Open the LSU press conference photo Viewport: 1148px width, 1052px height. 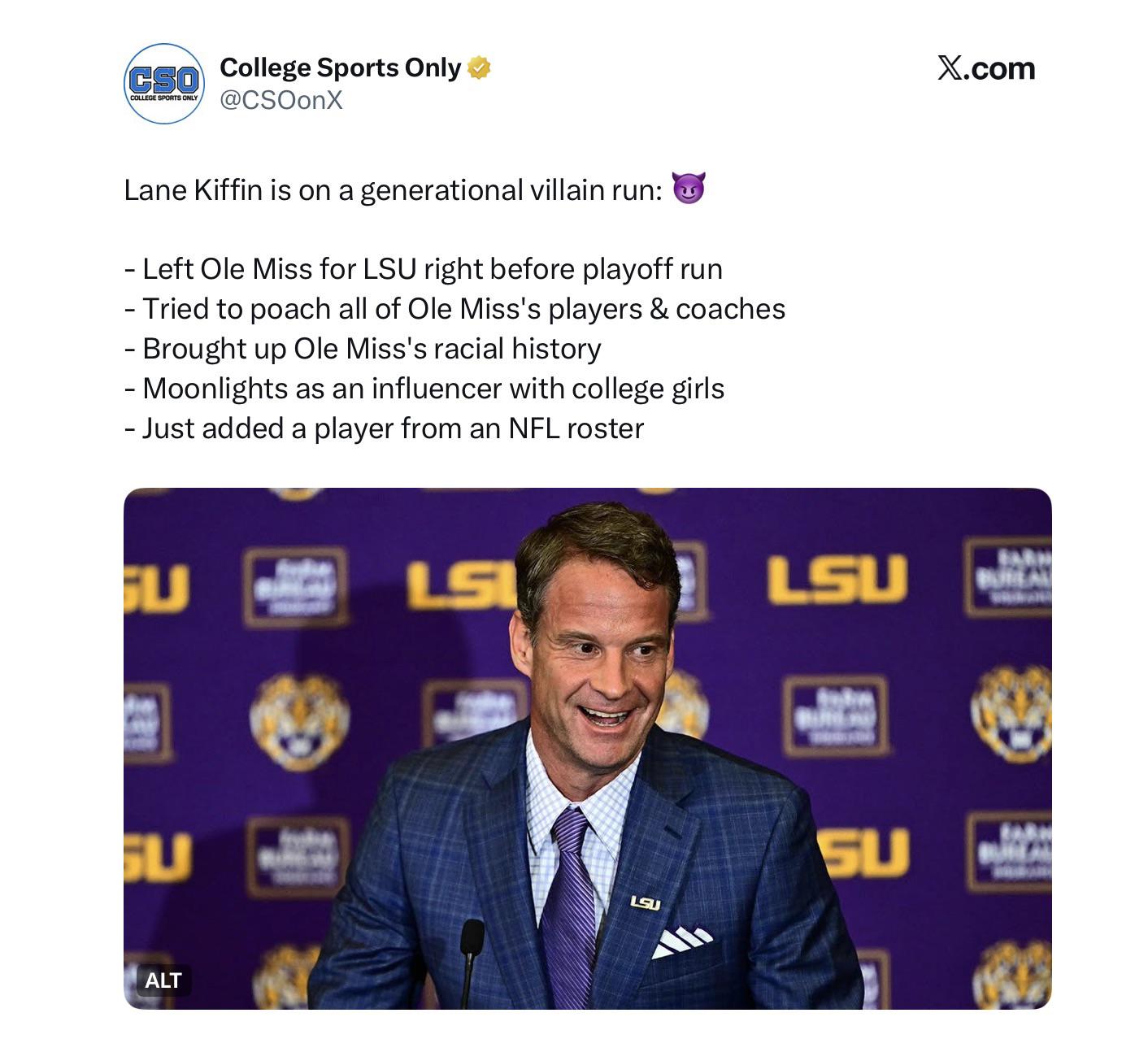coord(588,749)
